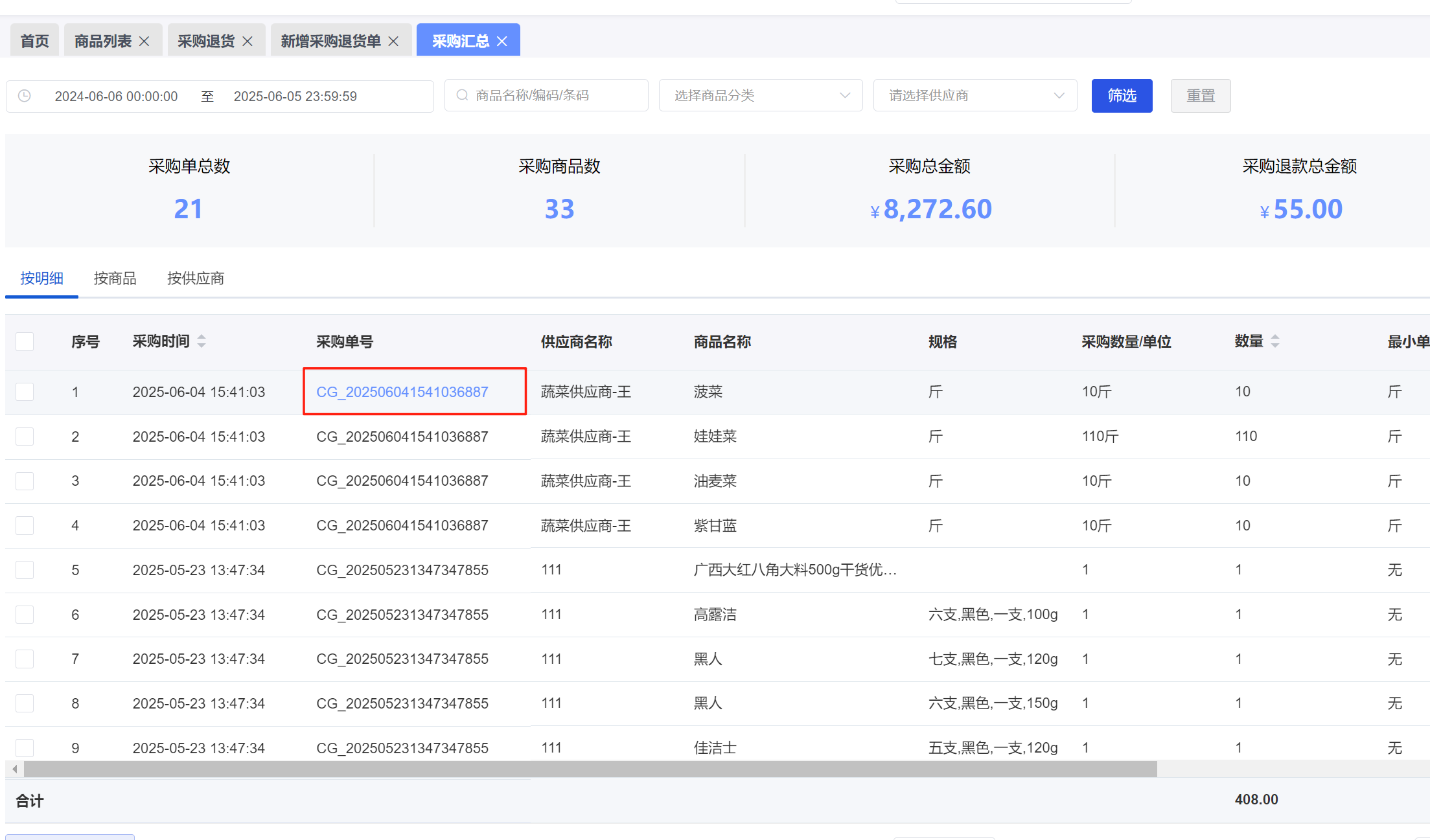This screenshot has width=1430, height=840.
Task: Close the 商品列表 tab
Action: [144, 41]
